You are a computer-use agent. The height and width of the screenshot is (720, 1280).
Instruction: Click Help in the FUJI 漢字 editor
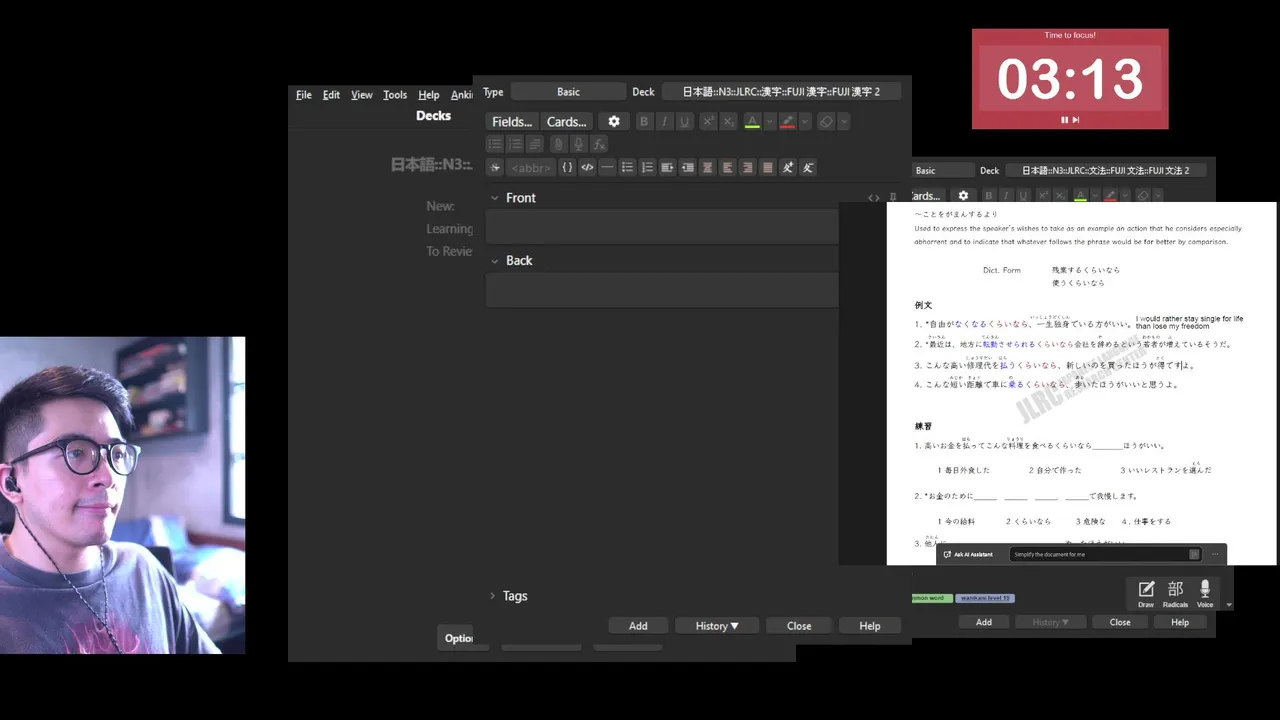(x=870, y=626)
